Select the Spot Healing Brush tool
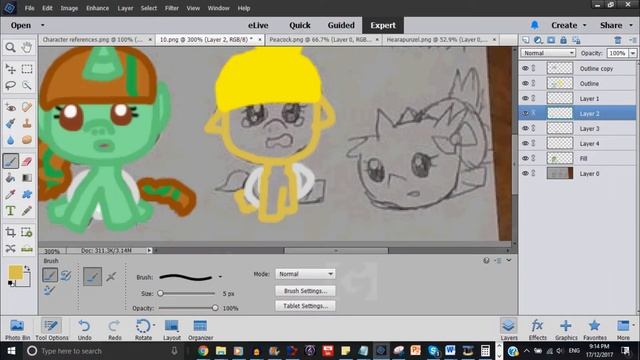 coord(27,107)
